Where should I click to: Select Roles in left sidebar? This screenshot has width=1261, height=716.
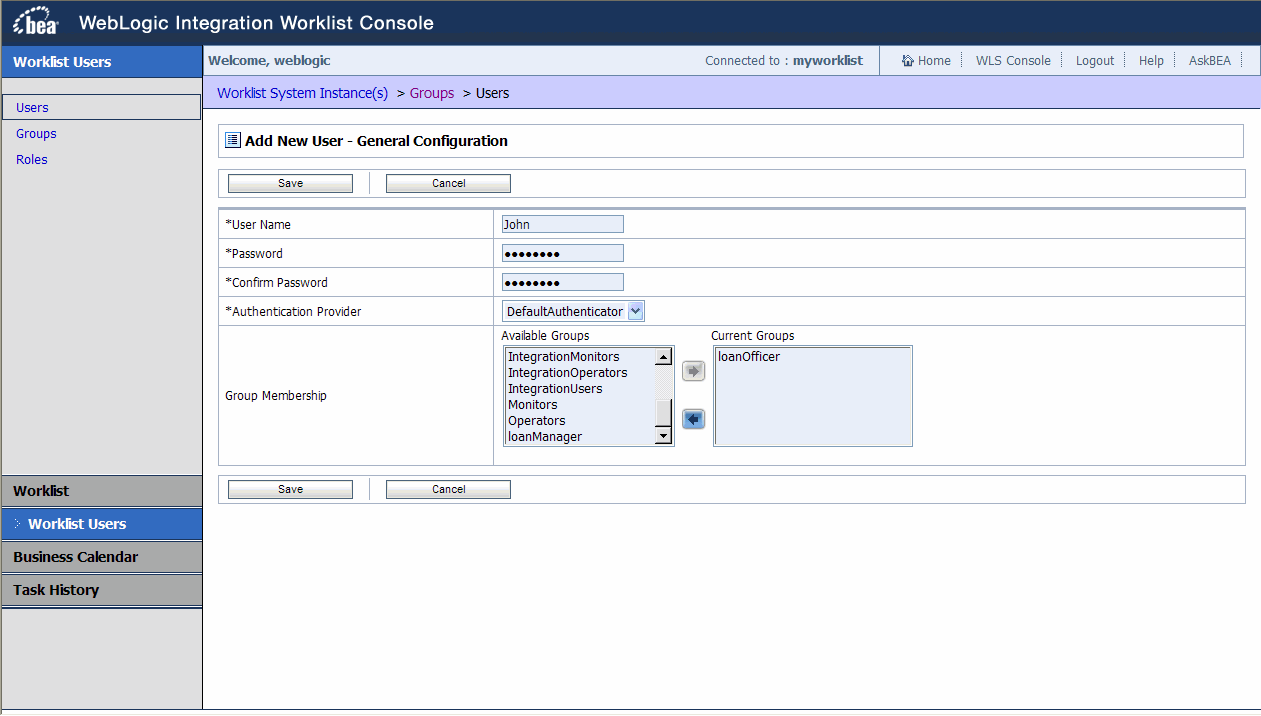pyautogui.click(x=32, y=159)
